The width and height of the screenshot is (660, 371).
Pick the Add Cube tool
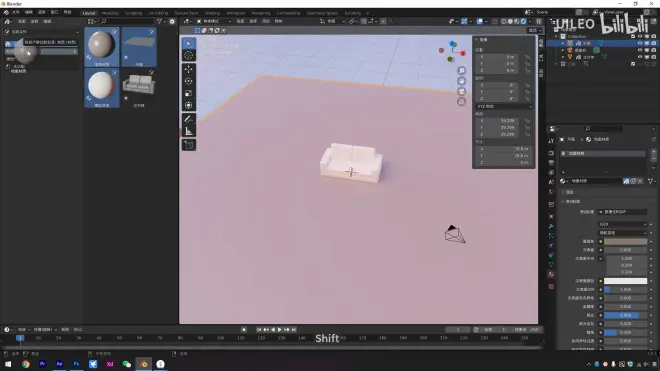coord(189,145)
